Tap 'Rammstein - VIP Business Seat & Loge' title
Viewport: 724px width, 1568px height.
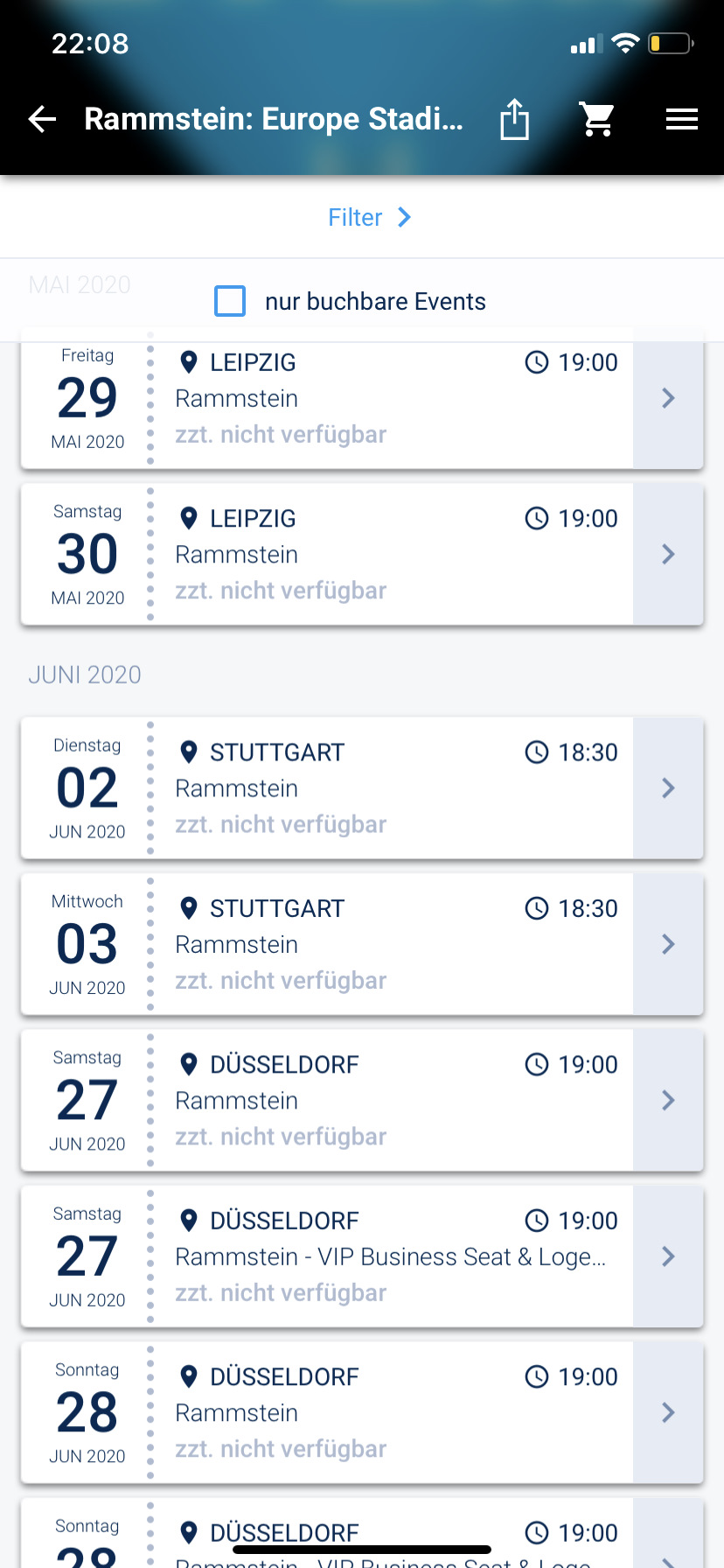coord(390,1257)
